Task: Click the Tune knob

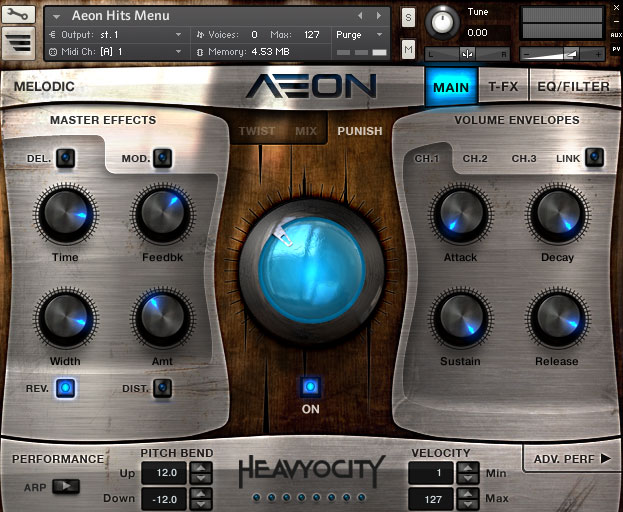Action: (441, 22)
